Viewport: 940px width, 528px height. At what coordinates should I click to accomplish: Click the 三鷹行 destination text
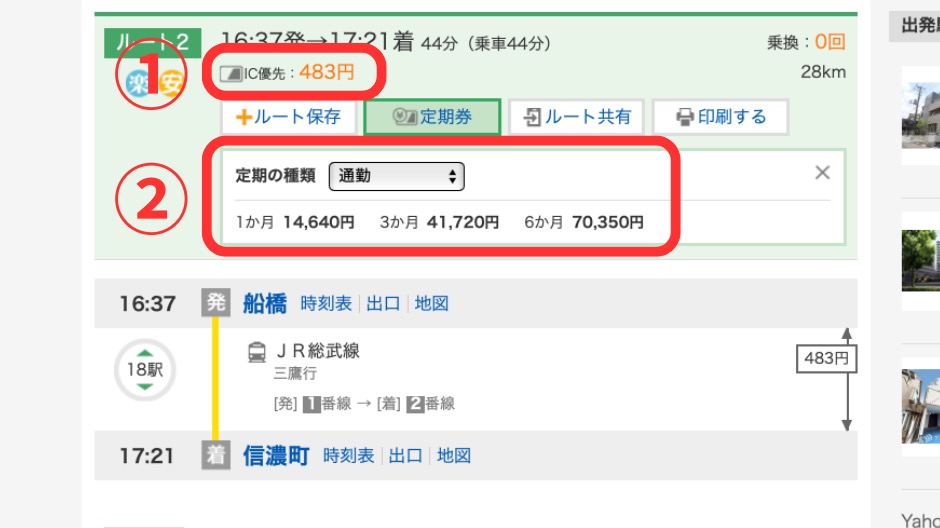[x=295, y=374]
